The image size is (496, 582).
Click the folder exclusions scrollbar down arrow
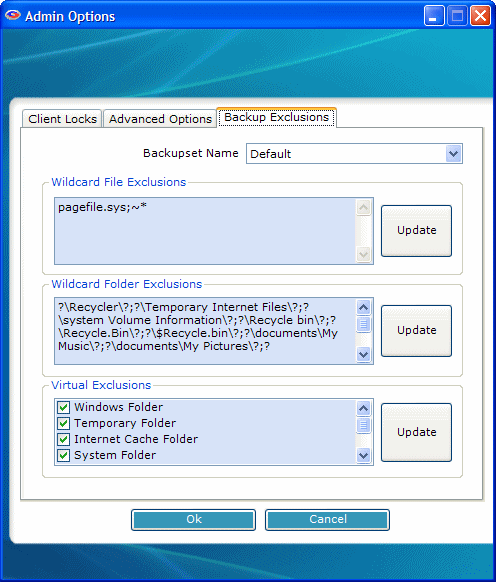point(363,354)
